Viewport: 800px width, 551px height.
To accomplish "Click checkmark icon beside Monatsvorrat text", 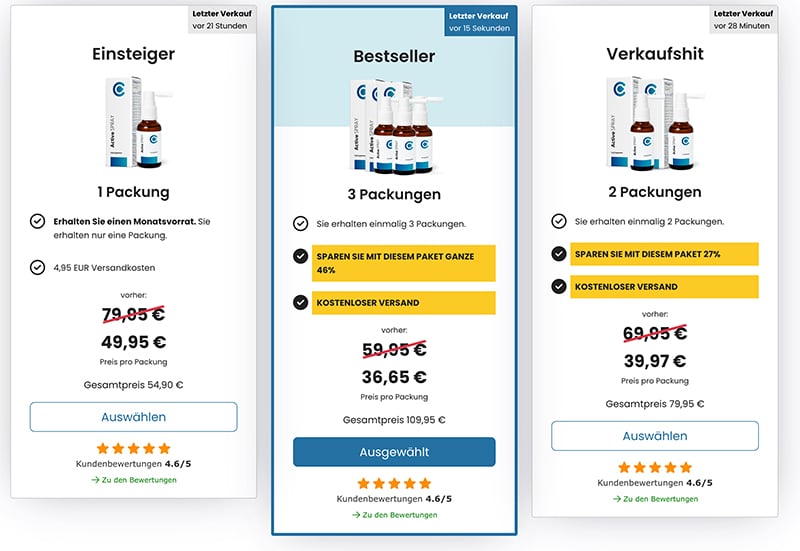I will [37, 221].
